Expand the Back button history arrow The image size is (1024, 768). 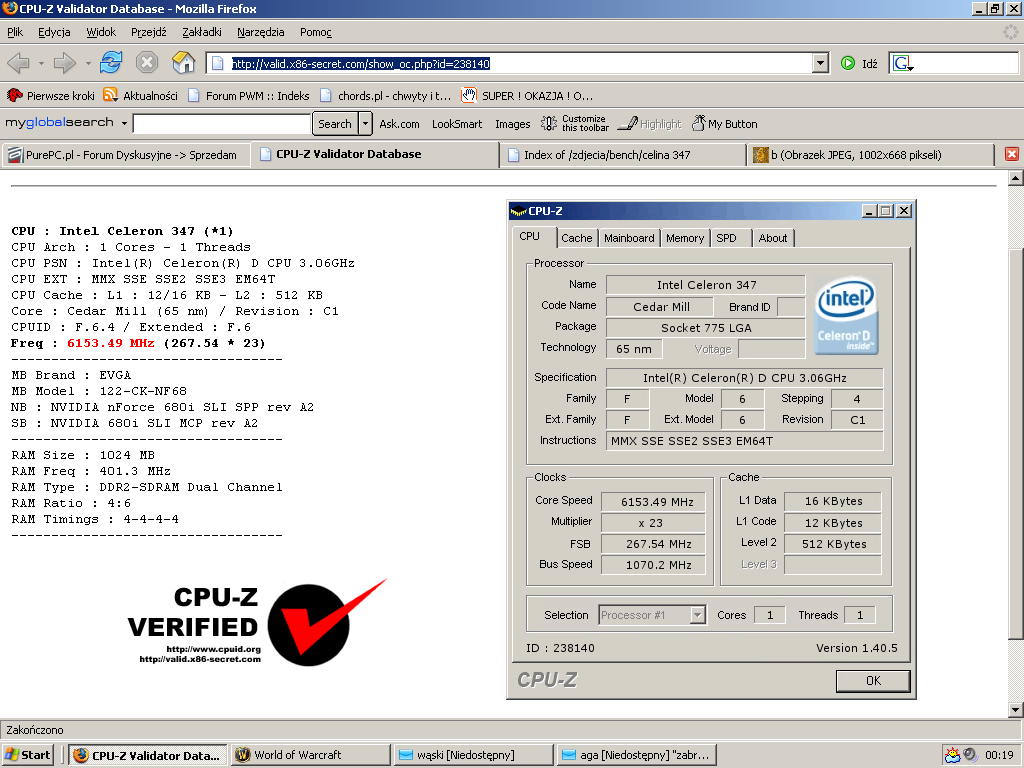(x=41, y=63)
